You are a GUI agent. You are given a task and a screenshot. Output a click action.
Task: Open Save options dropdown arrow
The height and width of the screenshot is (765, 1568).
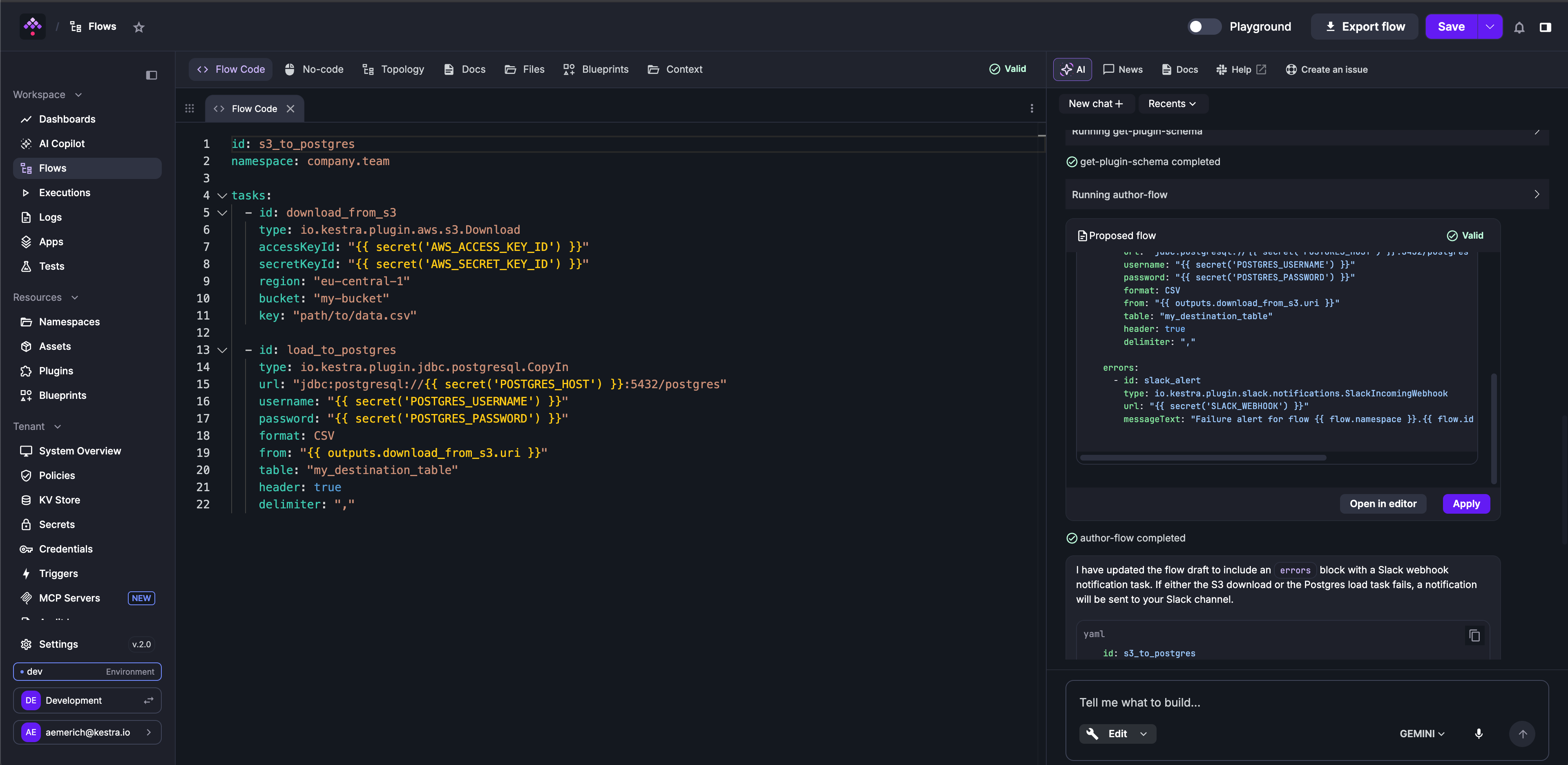[x=1490, y=27]
